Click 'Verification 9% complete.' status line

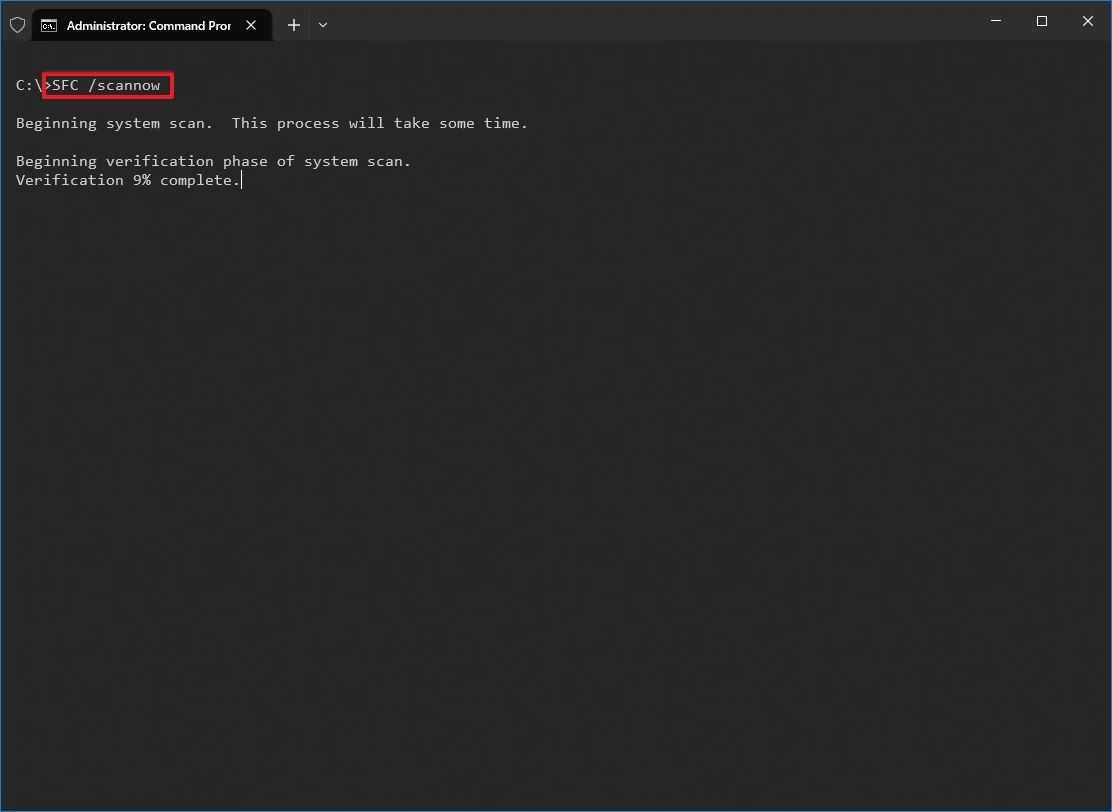128,180
